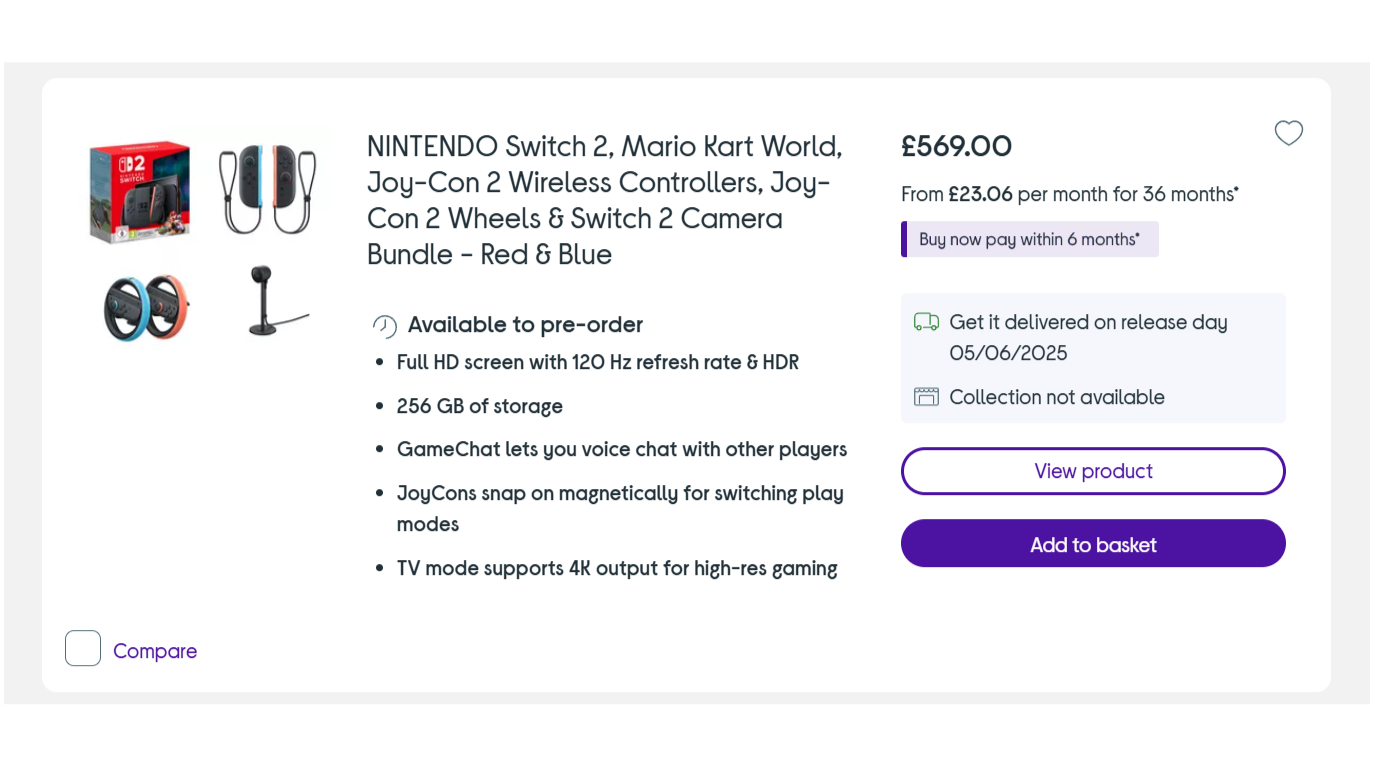This screenshot has width=1376, height=768.
Task: Open the Joy-Con 2 controllers image
Action: coord(267,189)
